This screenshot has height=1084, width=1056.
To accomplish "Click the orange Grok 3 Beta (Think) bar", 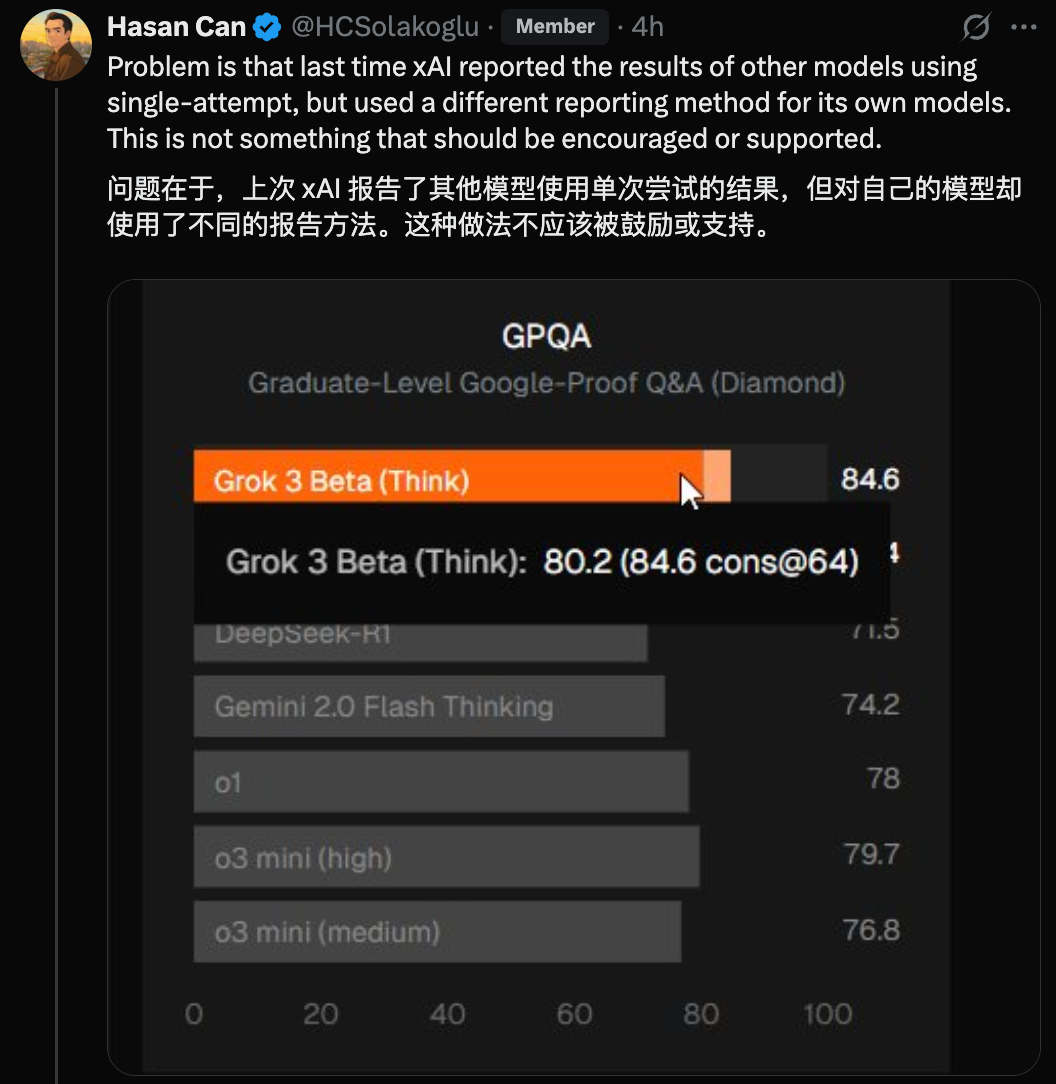I will (x=448, y=476).
